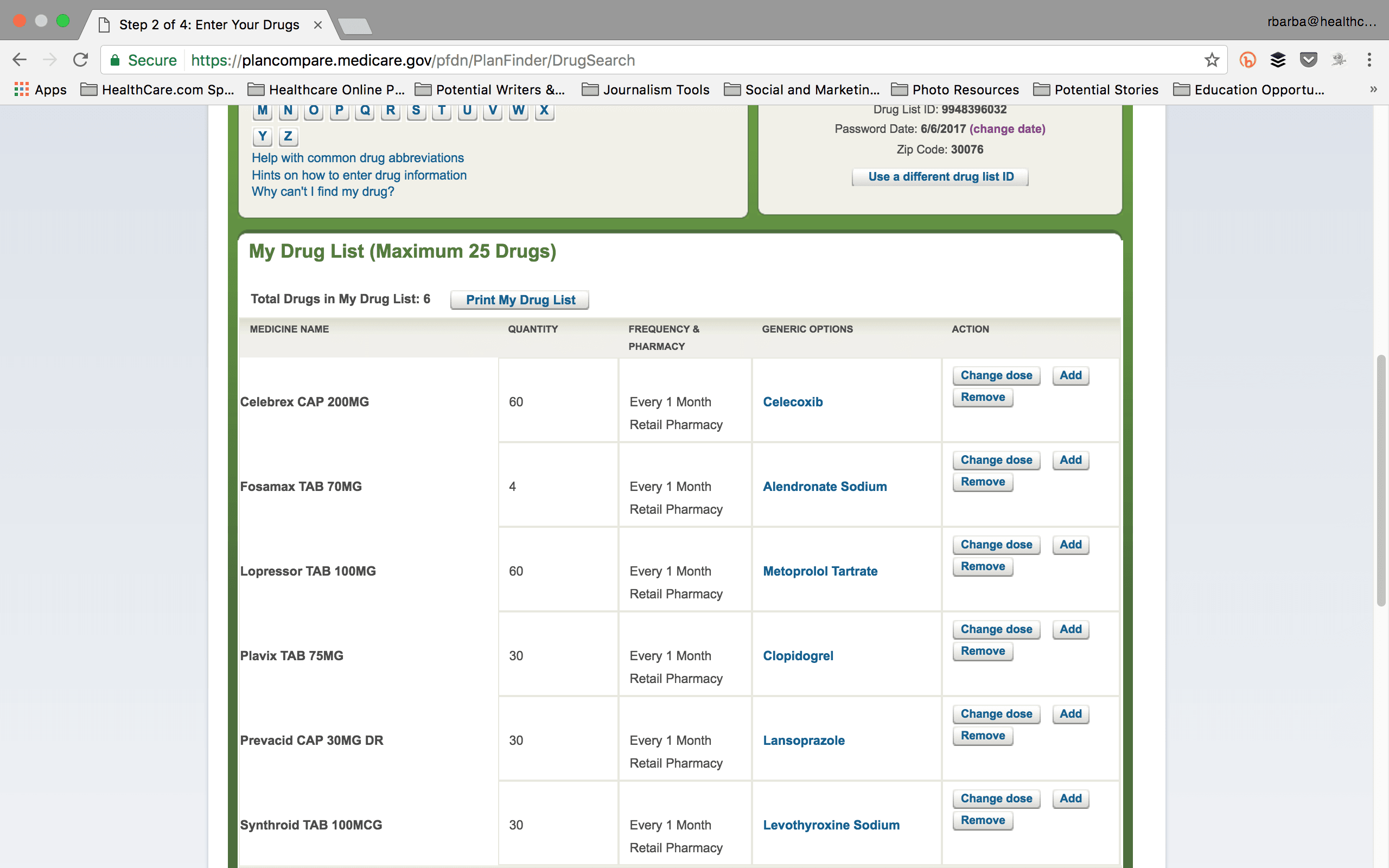Open a new tab beside the current one

(x=355, y=26)
